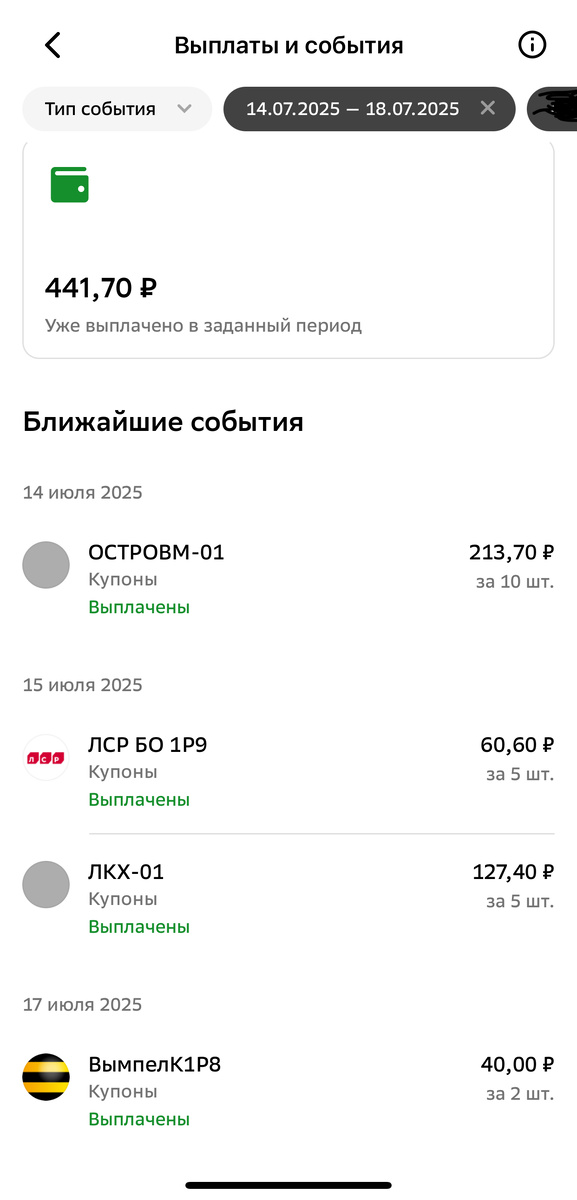Open the info icon in the header
Screen dimensions: 577x1200
point(532,44)
